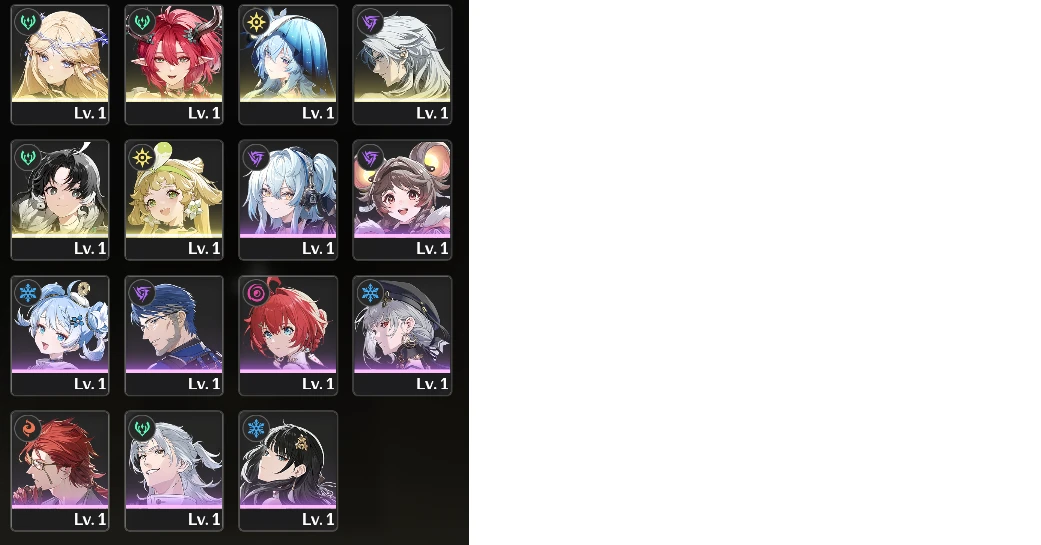Click sun icon on blue-haired hat girl

[256, 22]
